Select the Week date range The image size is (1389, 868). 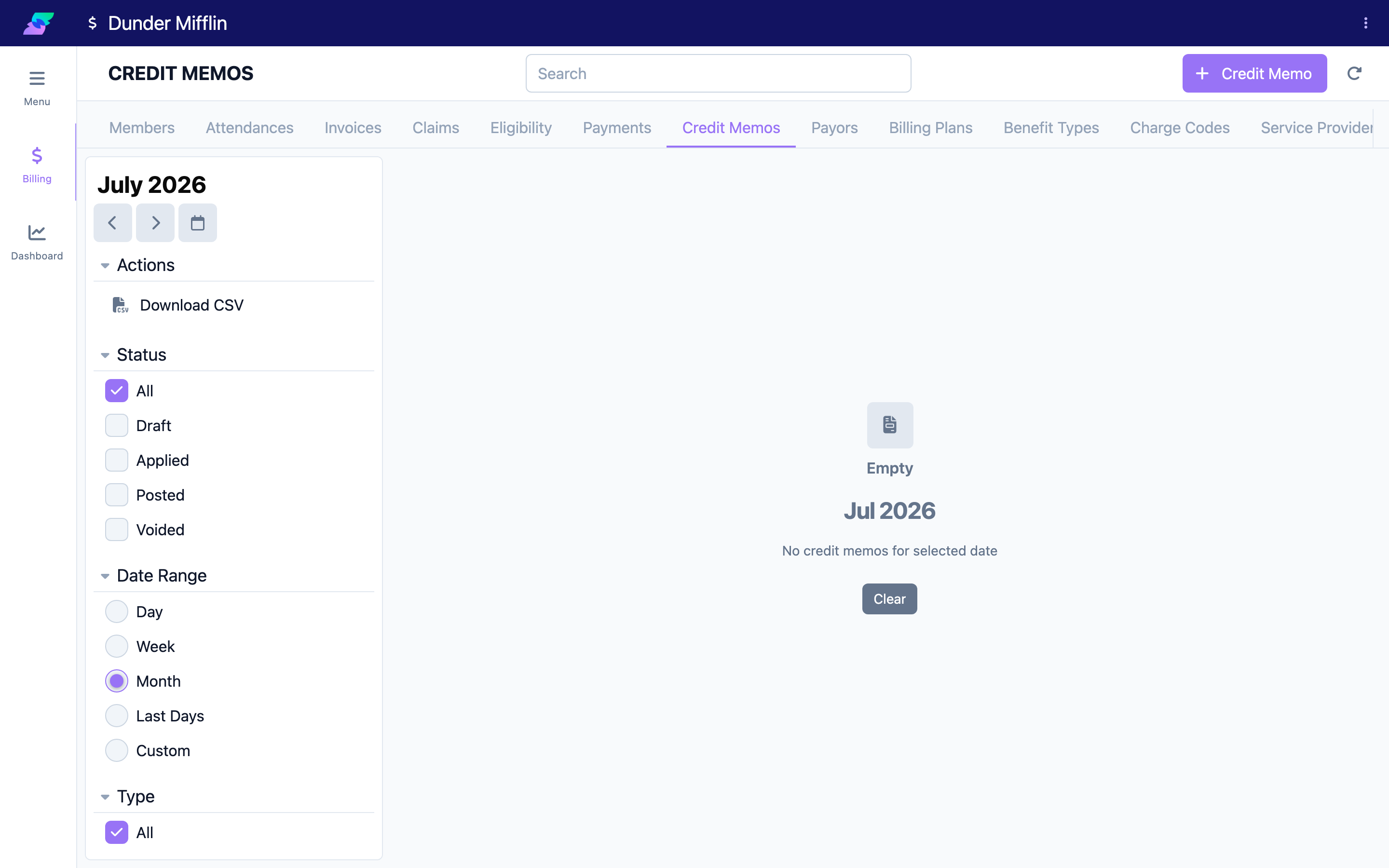click(x=117, y=646)
